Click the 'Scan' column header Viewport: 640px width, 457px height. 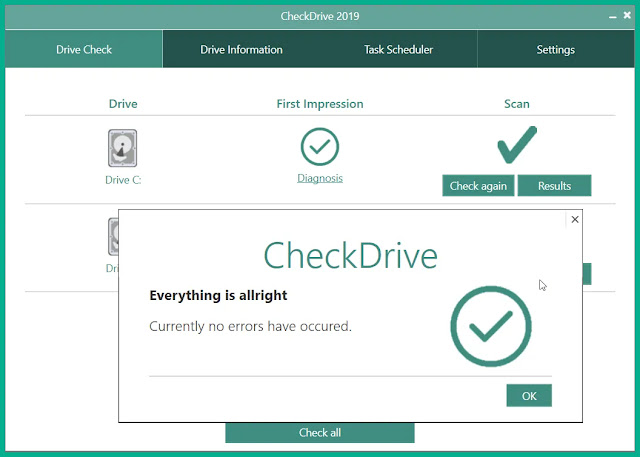tap(517, 104)
